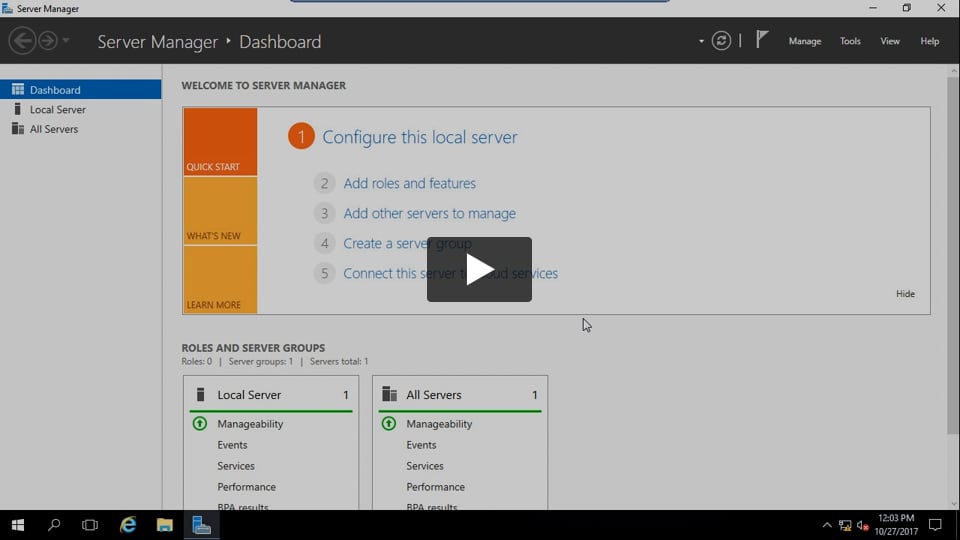The width and height of the screenshot is (960, 540).
Task: Select All Servers in the sidebar
Action: (x=54, y=129)
